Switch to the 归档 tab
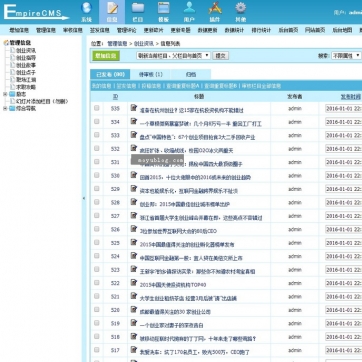The width and height of the screenshot is (362, 362). click(191, 74)
